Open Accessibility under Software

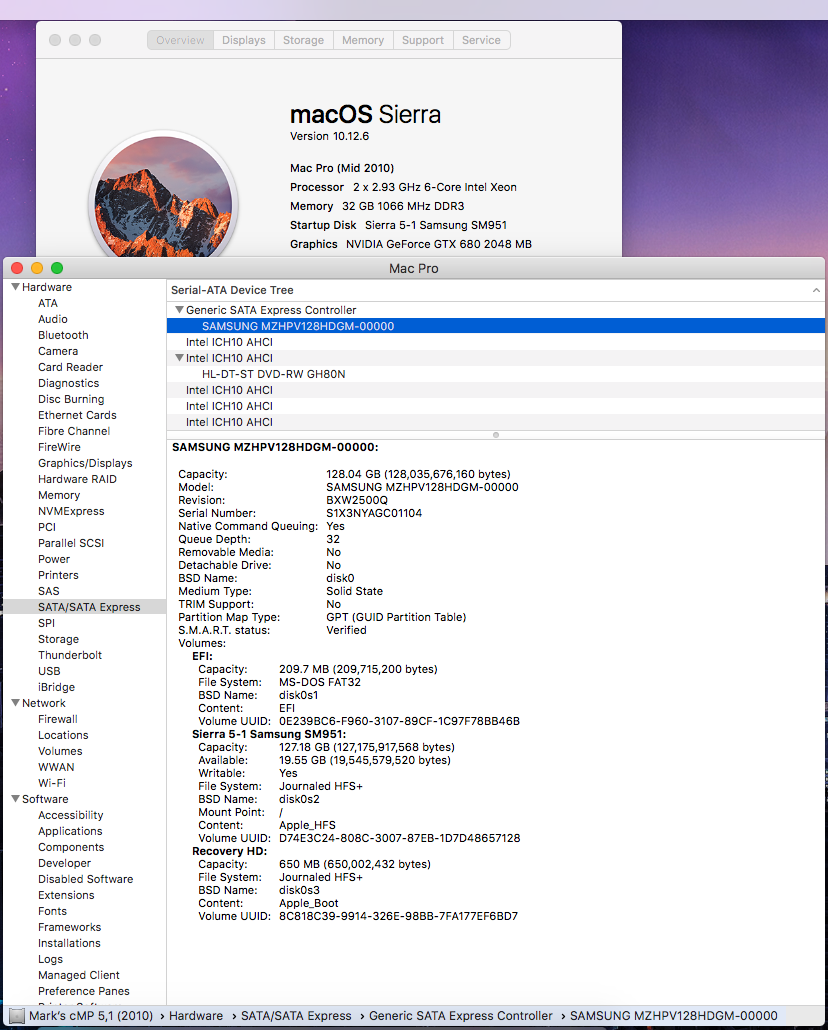click(70, 815)
